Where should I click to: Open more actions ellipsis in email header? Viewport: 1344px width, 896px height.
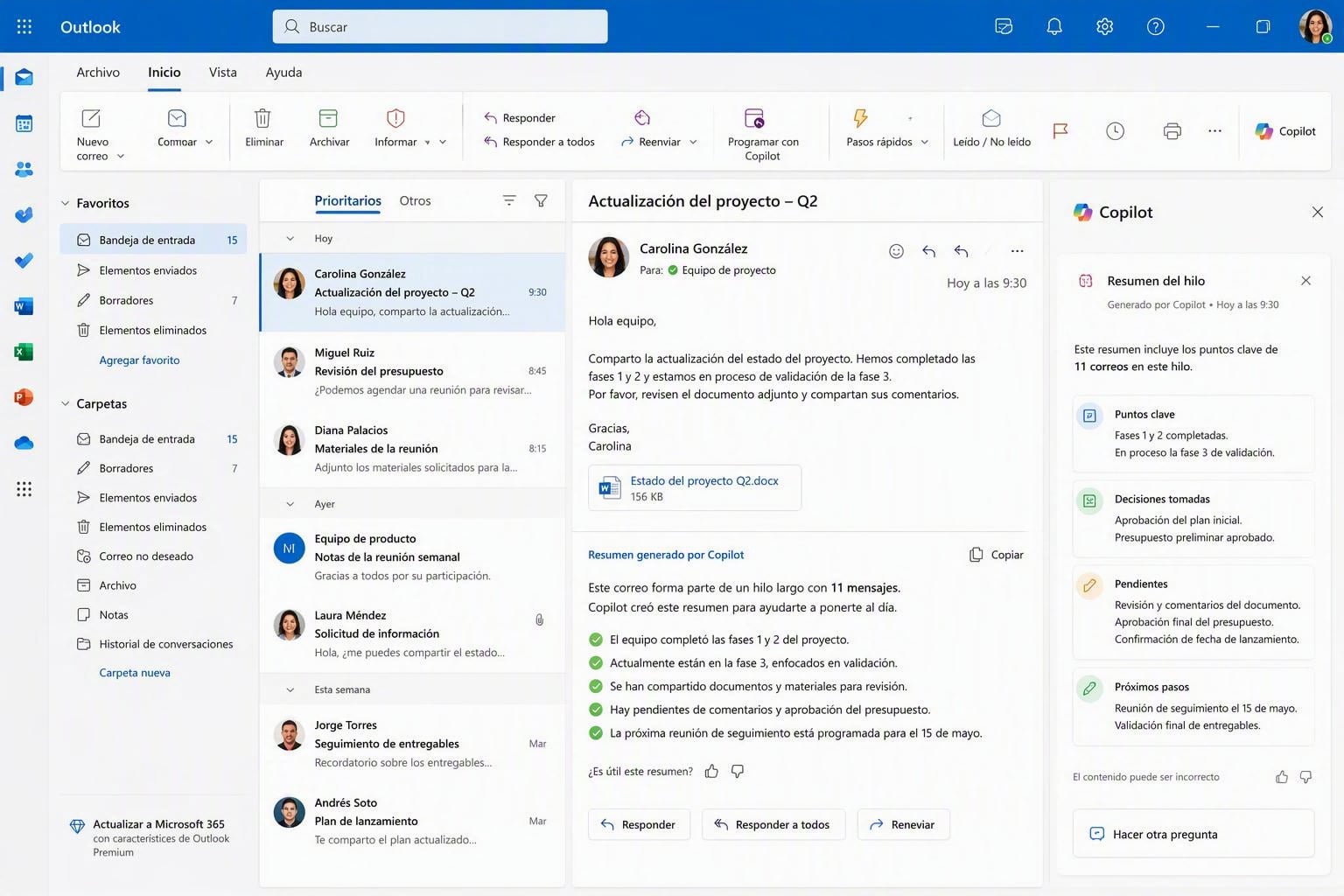tap(1017, 251)
